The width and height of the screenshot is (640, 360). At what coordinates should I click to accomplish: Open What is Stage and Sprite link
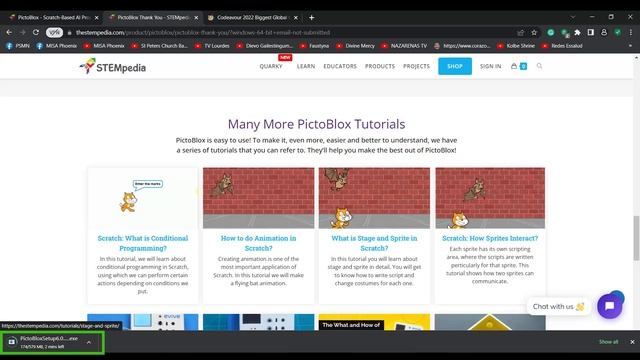[x=374, y=243]
